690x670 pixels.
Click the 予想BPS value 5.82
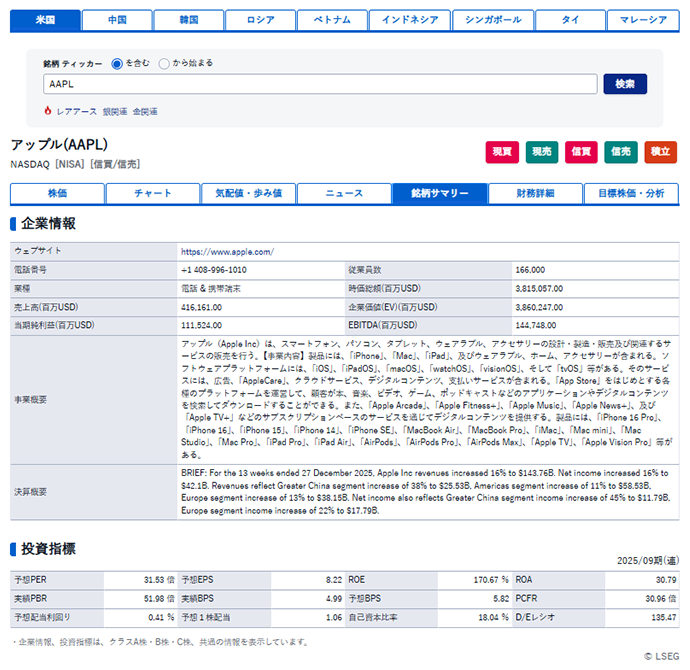click(x=501, y=599)
